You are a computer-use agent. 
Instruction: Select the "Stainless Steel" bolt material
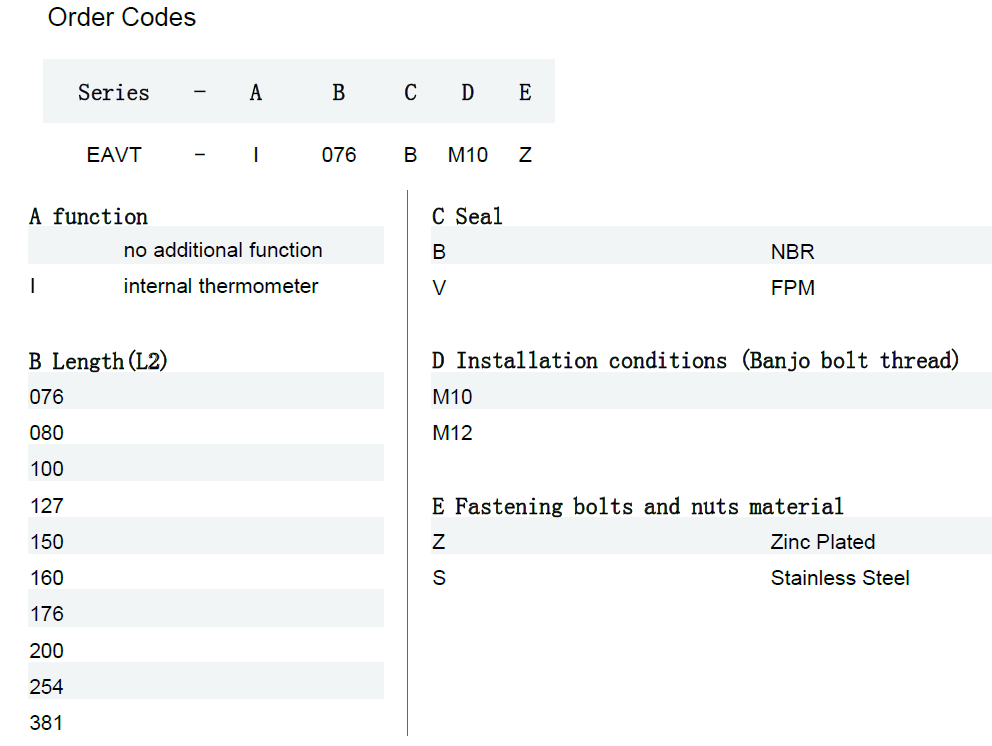pyautogui.click(x=839, y=578)
